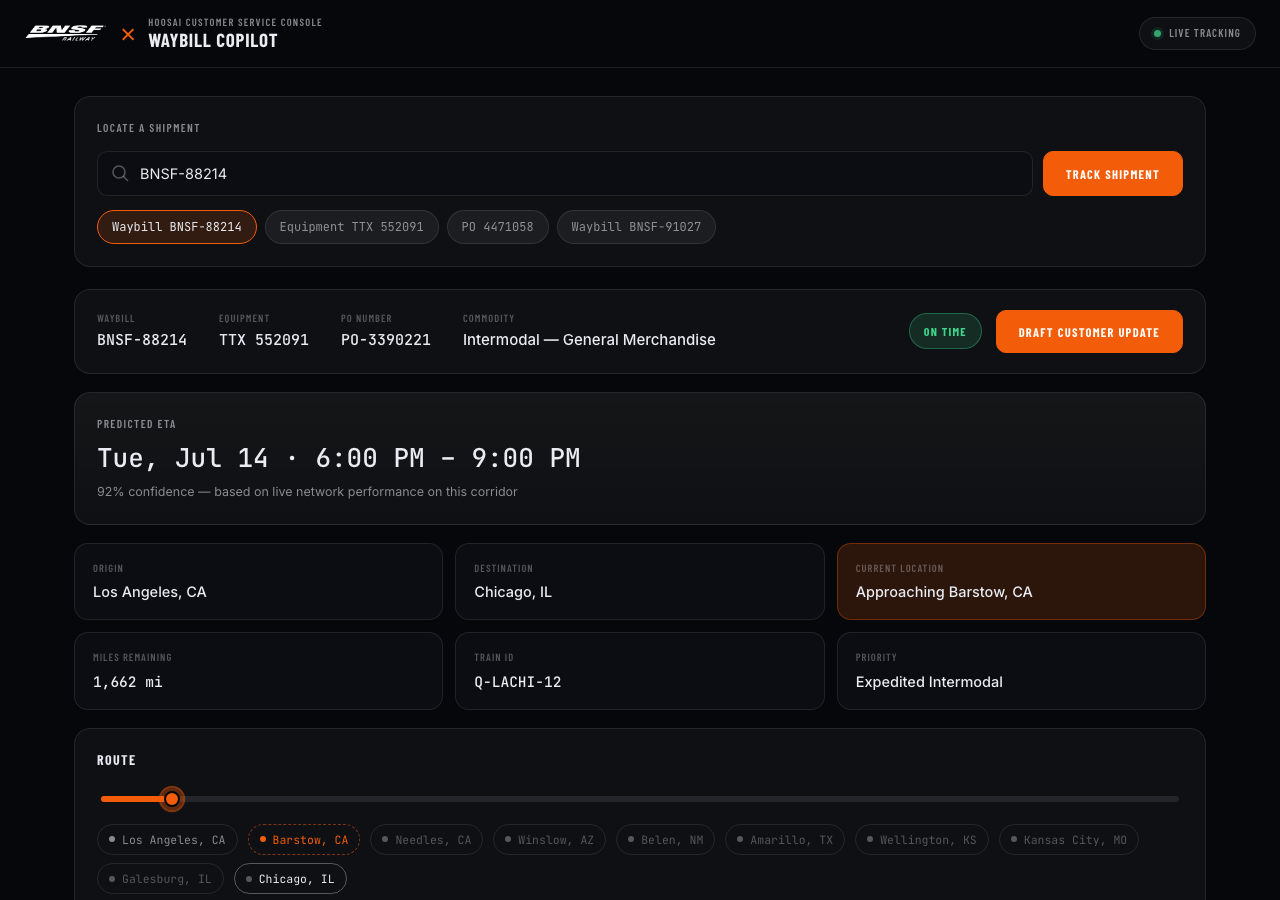Viewport: 1280px width, 900px height.
Task: Select the Chicago, IL route stop
Action: pyautogui.click(x=290, y=879)
